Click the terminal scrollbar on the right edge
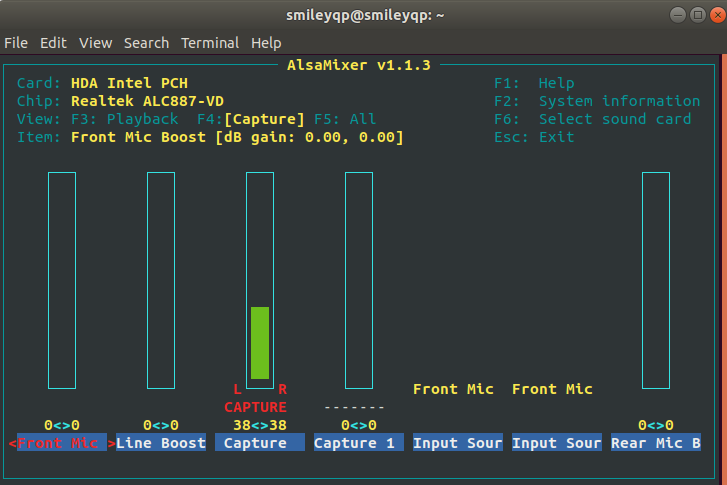 pyautogui.click(x=724, y=269)
